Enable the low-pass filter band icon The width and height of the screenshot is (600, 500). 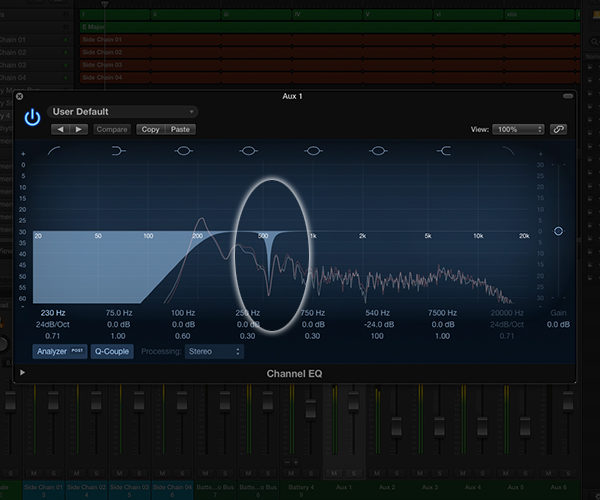pos(508,151)
